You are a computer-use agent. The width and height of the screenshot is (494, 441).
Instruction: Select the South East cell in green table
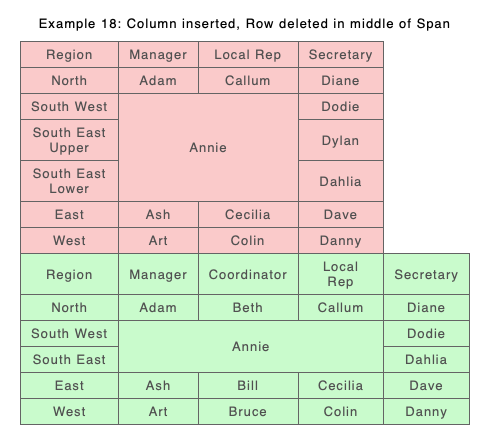pos(69,360)
